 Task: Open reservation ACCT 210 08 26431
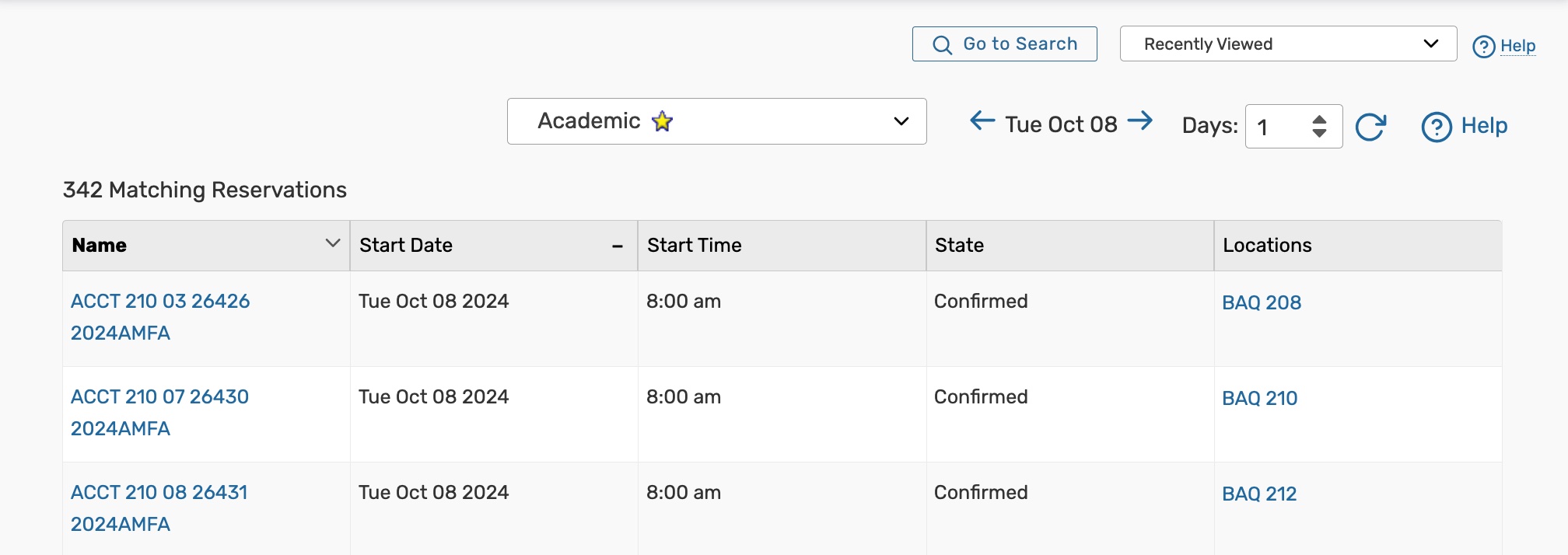coord(159,493)
